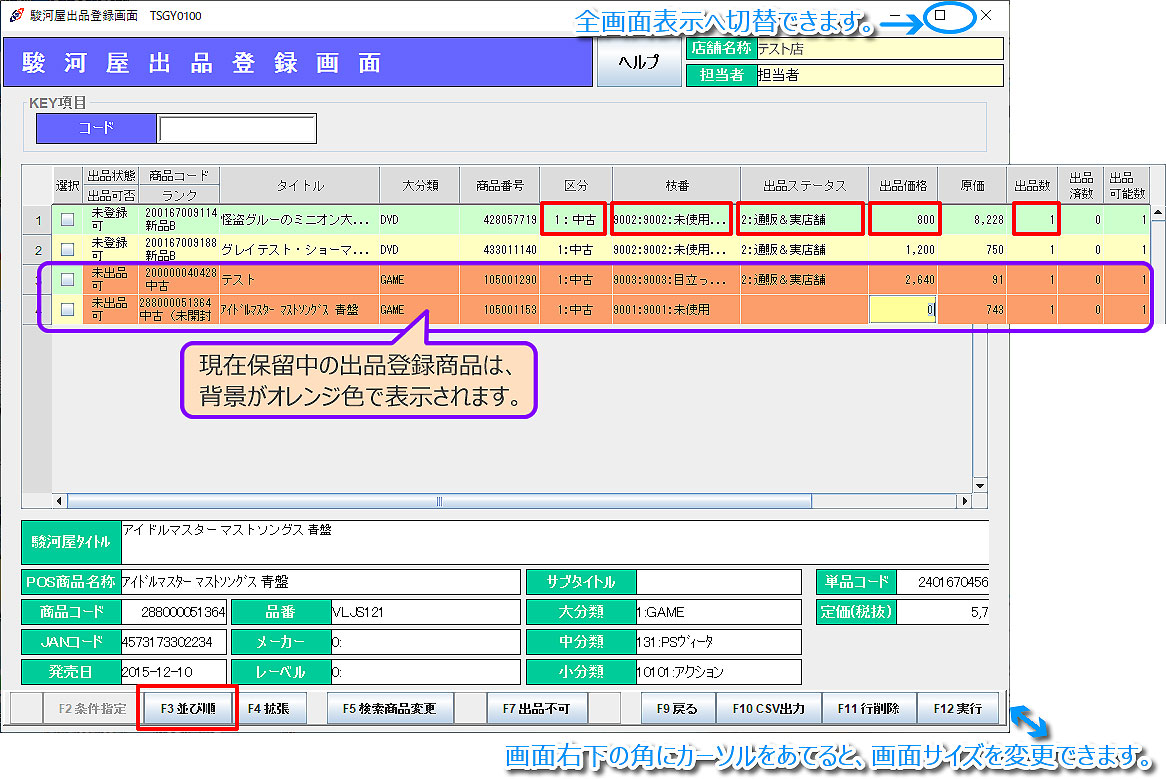Select the checkbox in row 4
Image resolution: width=1166 pixels, height=779 pixels.
pyautogui.click(x=67, y=310)
